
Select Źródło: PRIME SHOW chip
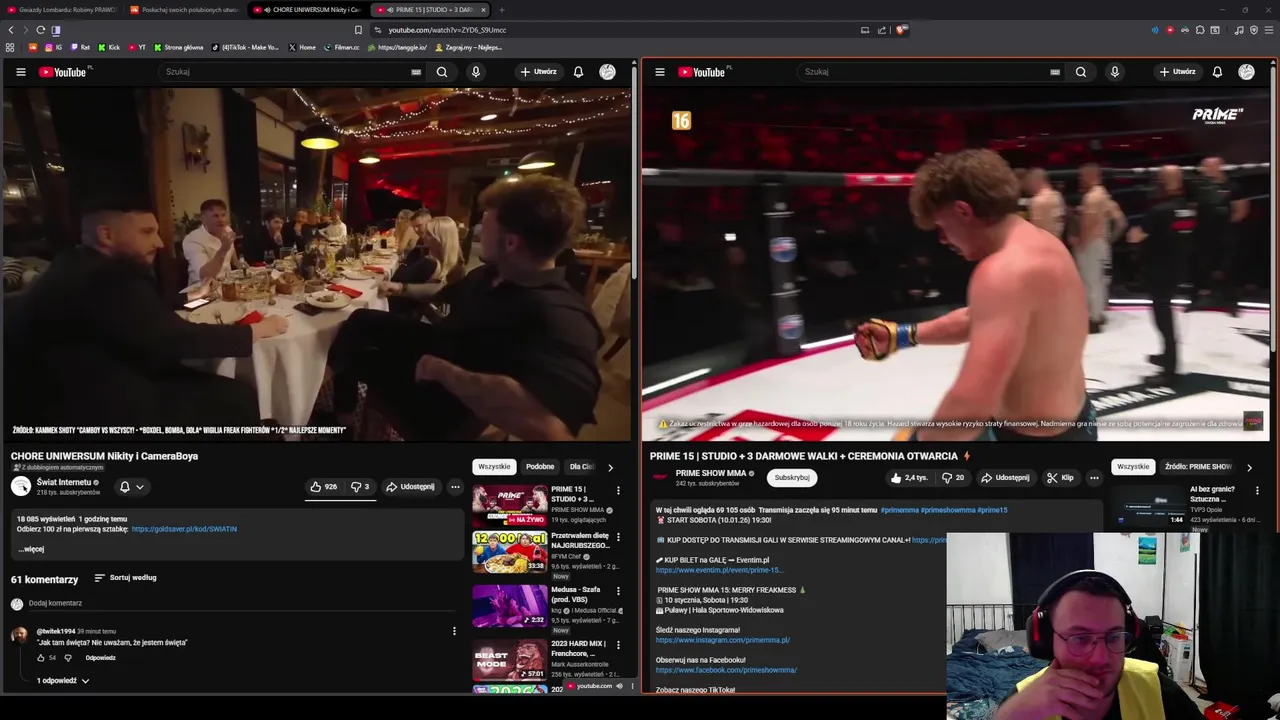click(1198, 467)
